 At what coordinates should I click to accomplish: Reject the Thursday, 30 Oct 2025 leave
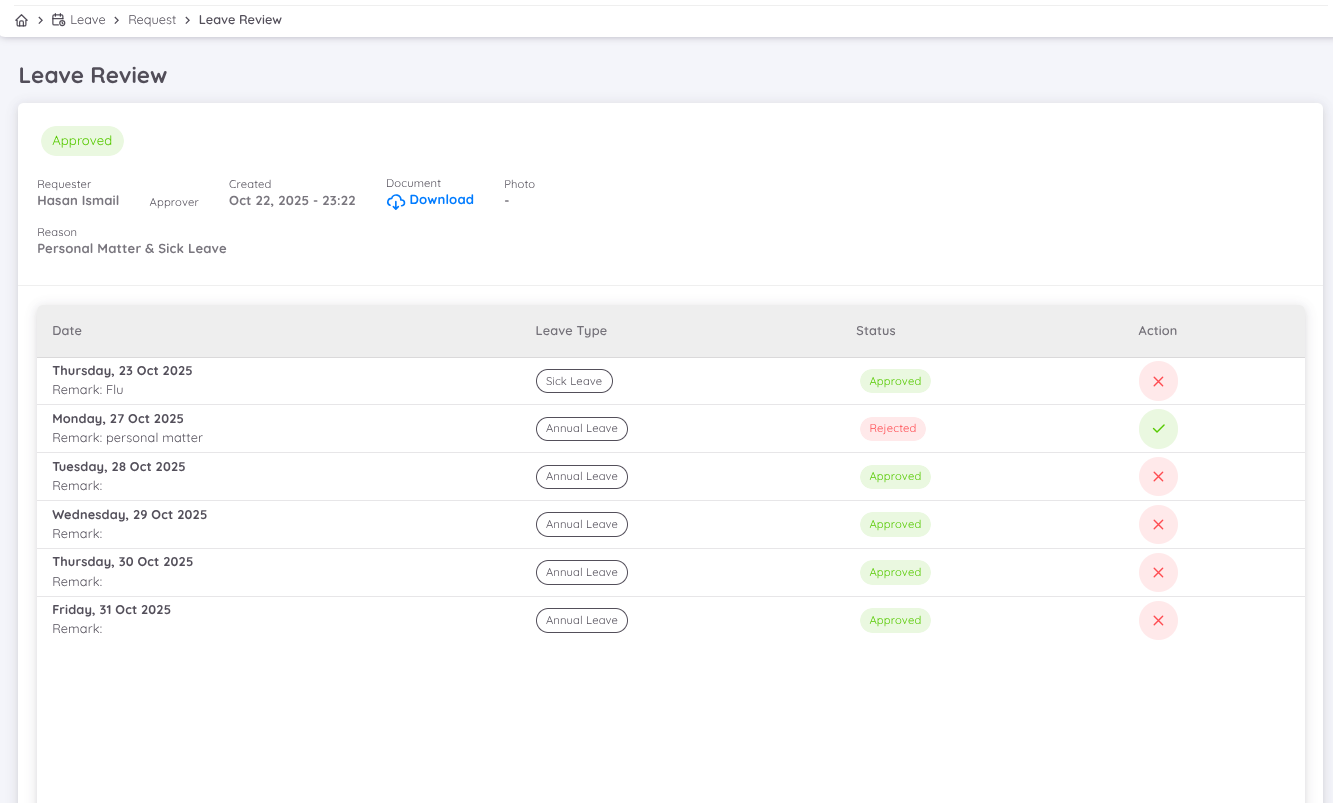coord(1158,573)
